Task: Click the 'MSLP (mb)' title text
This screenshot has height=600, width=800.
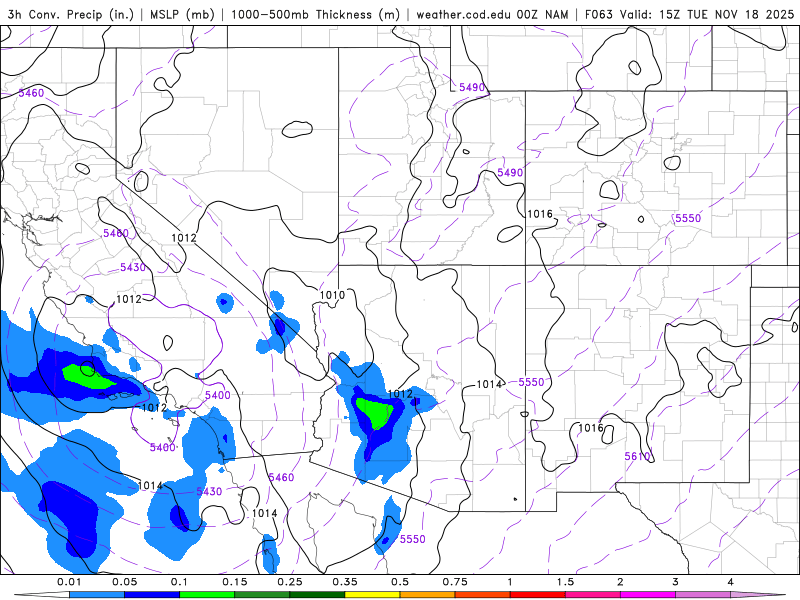Action: click(182, 14)
